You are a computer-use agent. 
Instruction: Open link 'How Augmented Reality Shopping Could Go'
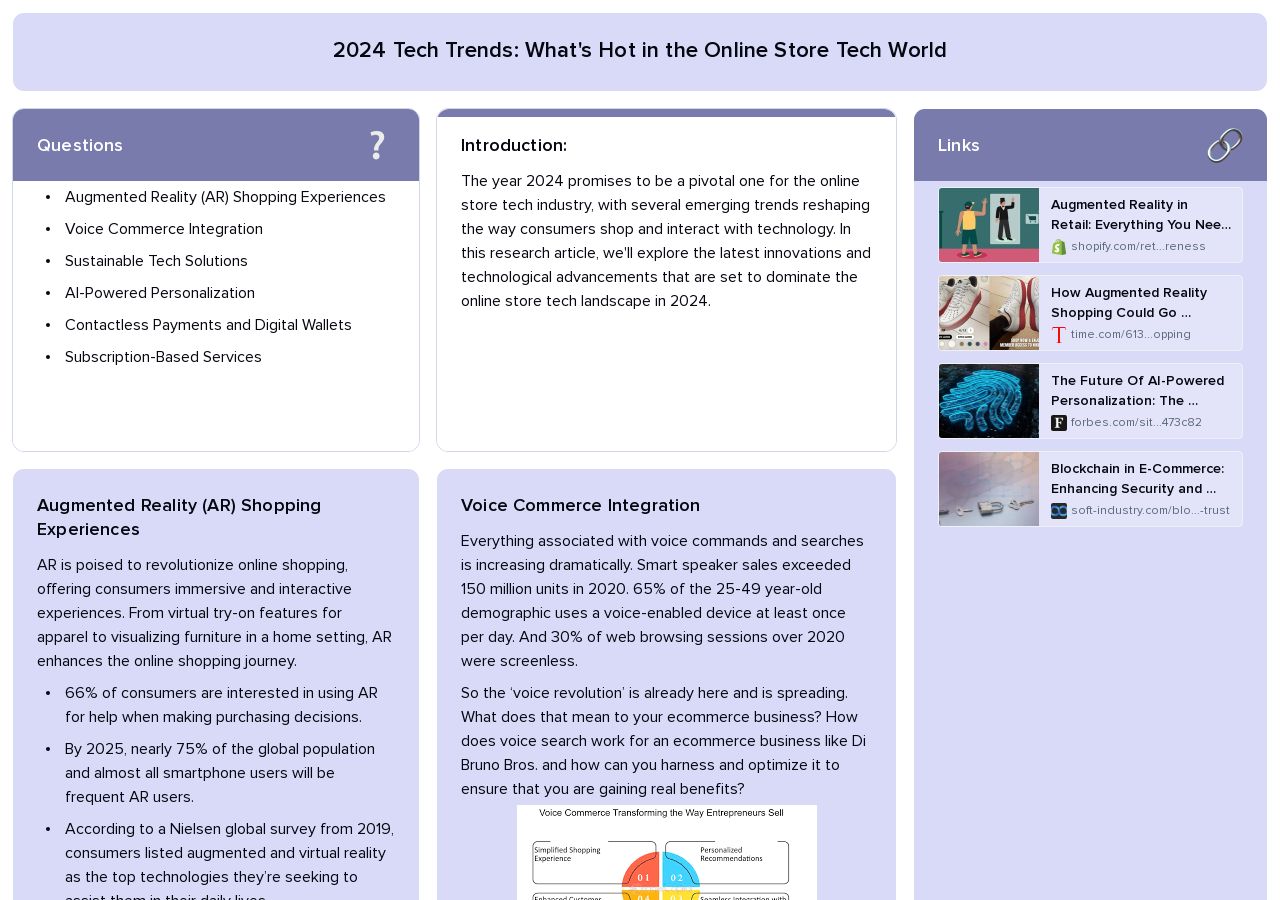[x=1129, y=303]
